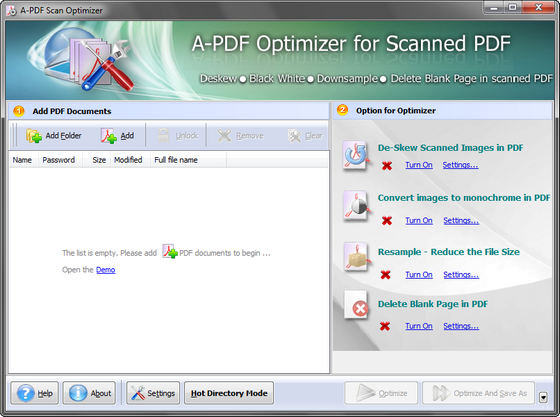Image resolution: width=560 pixels, height=417 pixels.
Task: Open the dropdown arrow beside Optimize And Save As
Action: [543, 397]
